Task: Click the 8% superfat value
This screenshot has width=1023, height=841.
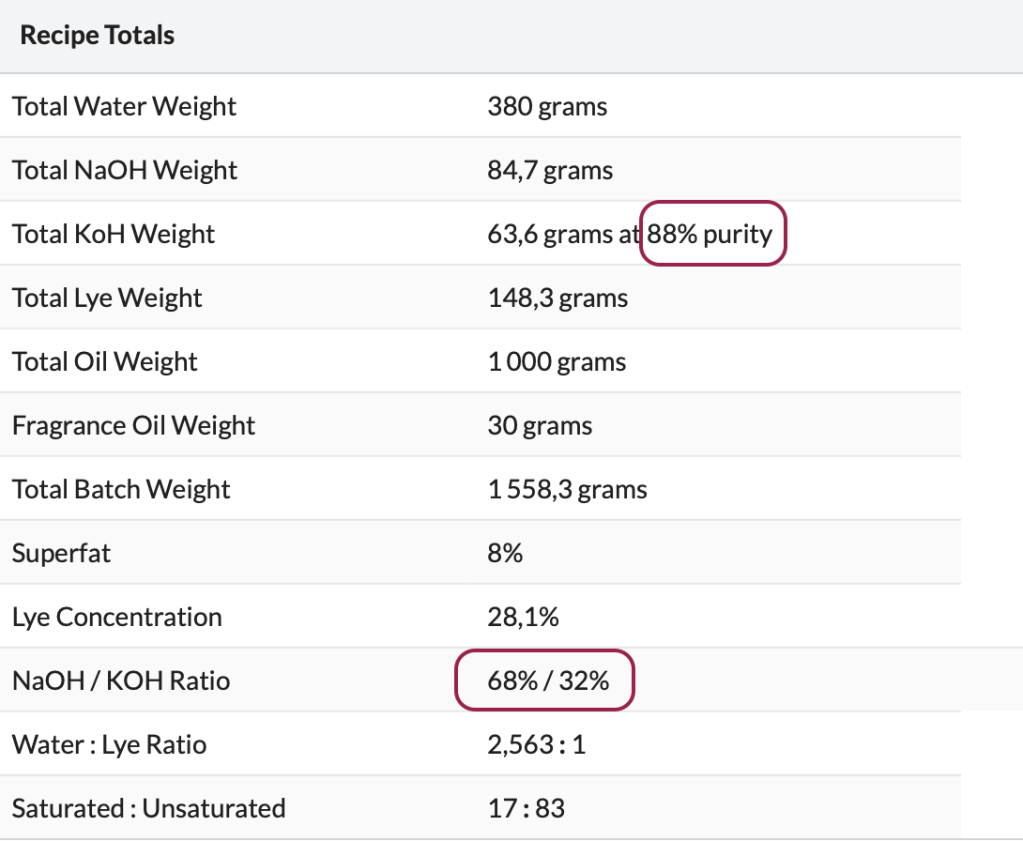Action: pos(505,553)
